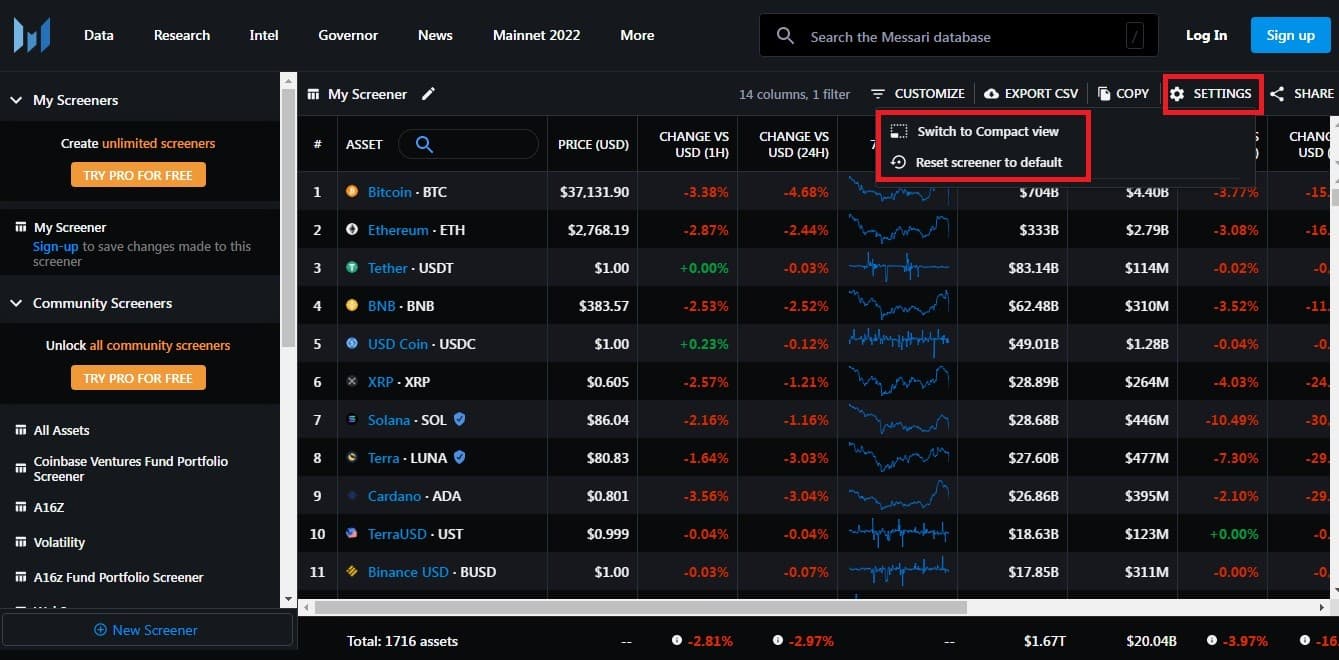Open the Intel menu

(x=264, y=35)
